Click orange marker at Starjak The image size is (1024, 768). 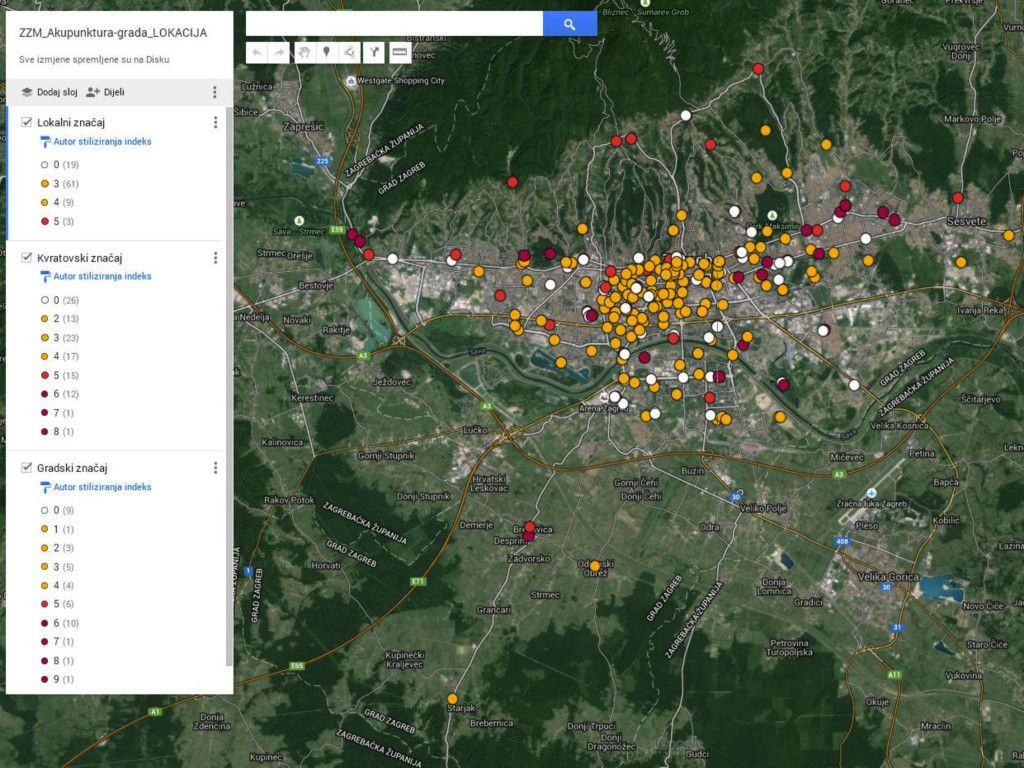pyautogui.click(x=453, y=699)
